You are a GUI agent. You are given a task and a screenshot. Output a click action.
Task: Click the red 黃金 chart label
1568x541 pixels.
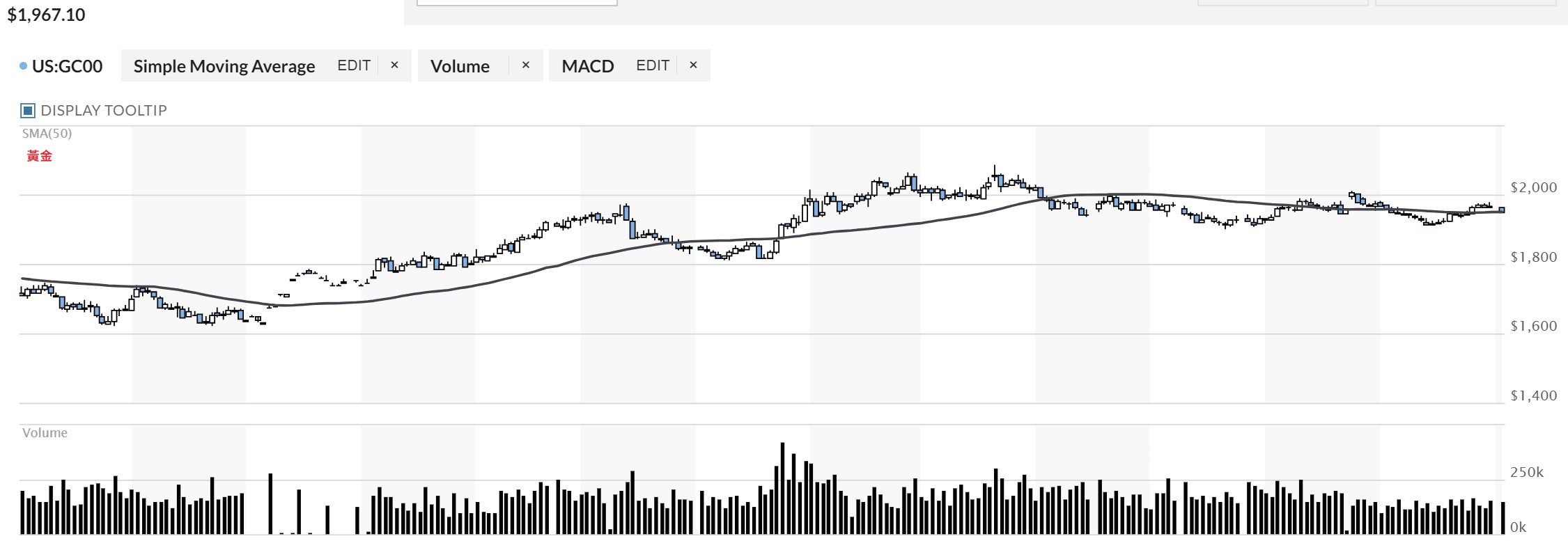[x=40, y=156]
